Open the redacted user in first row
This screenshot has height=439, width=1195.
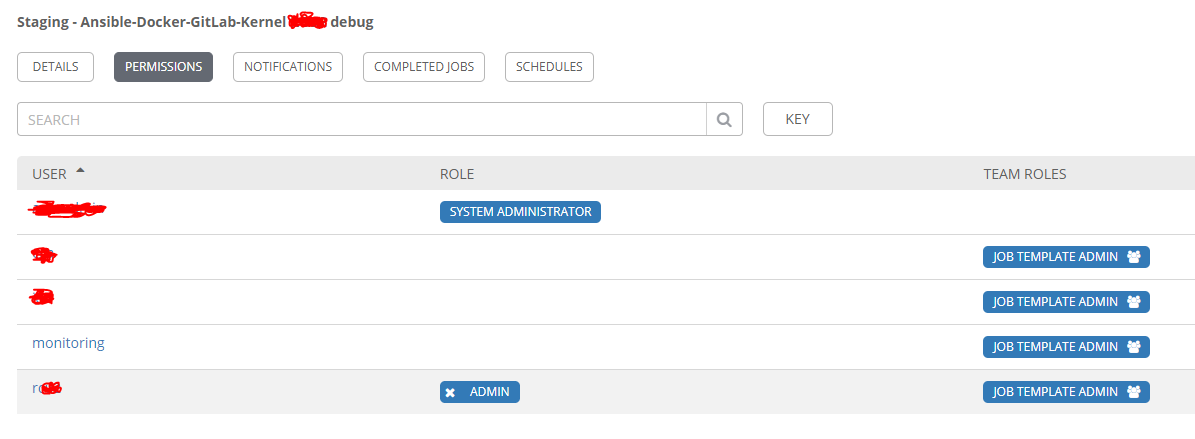point(67,208)
